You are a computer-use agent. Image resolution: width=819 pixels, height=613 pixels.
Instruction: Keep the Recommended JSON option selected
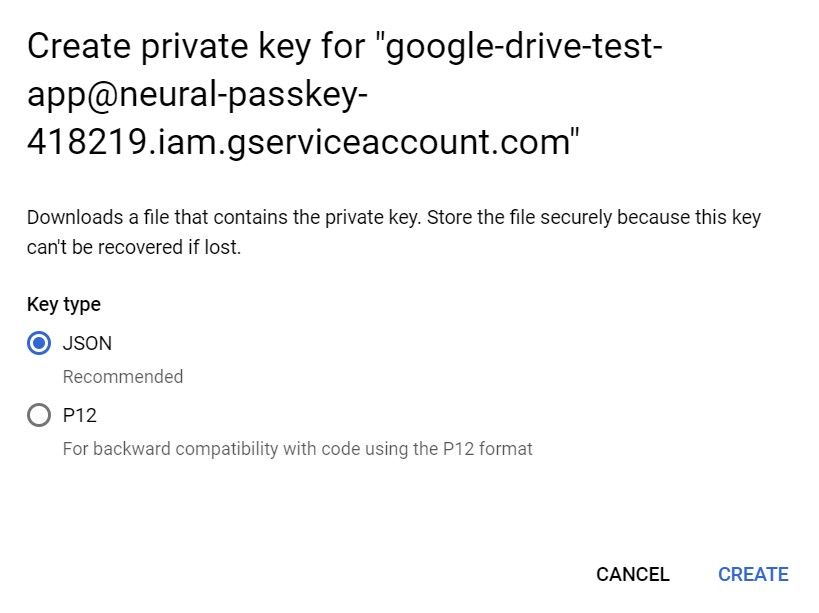point(39,343)
